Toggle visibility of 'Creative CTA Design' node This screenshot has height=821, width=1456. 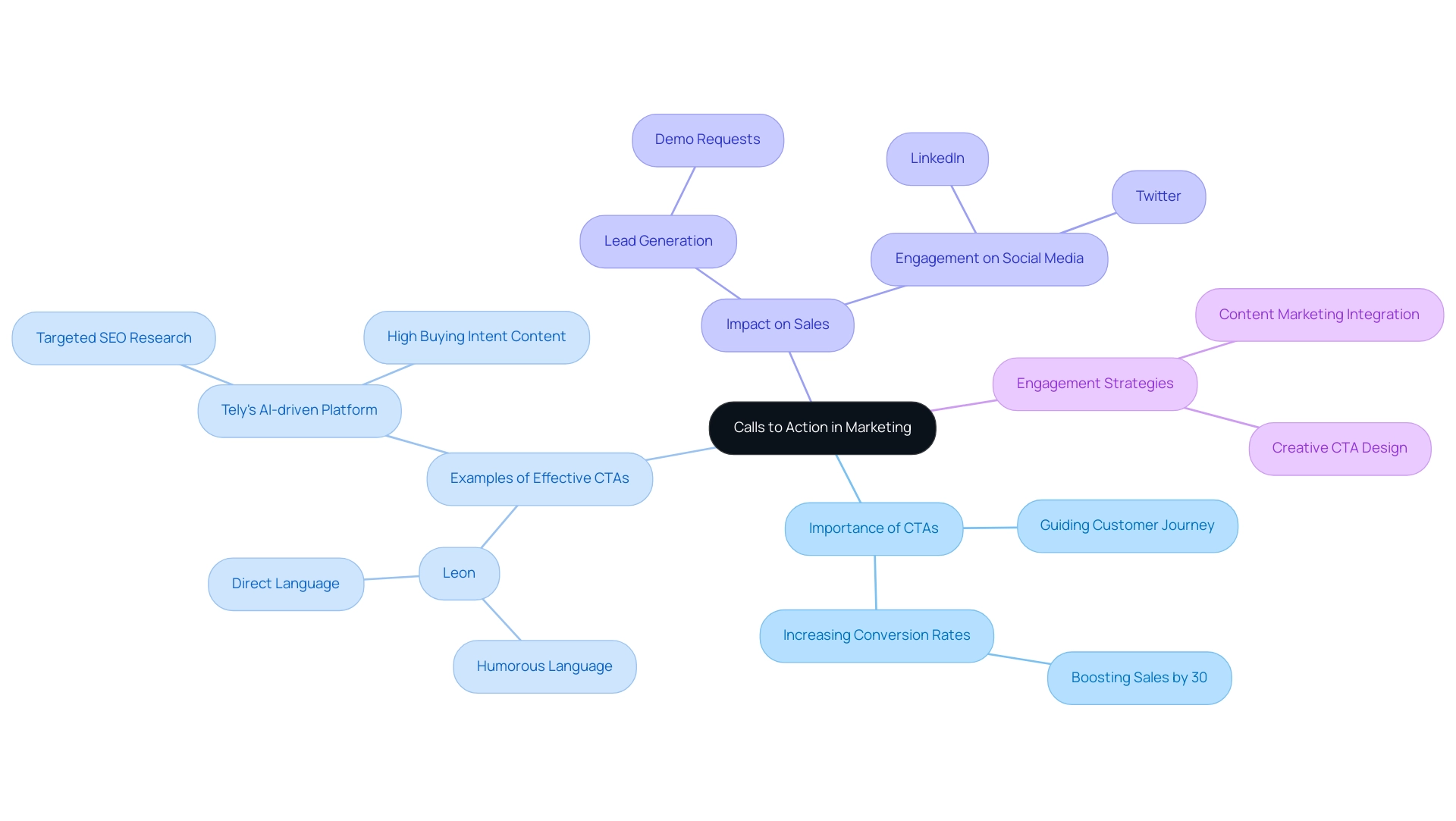(x=1340, y=446)
